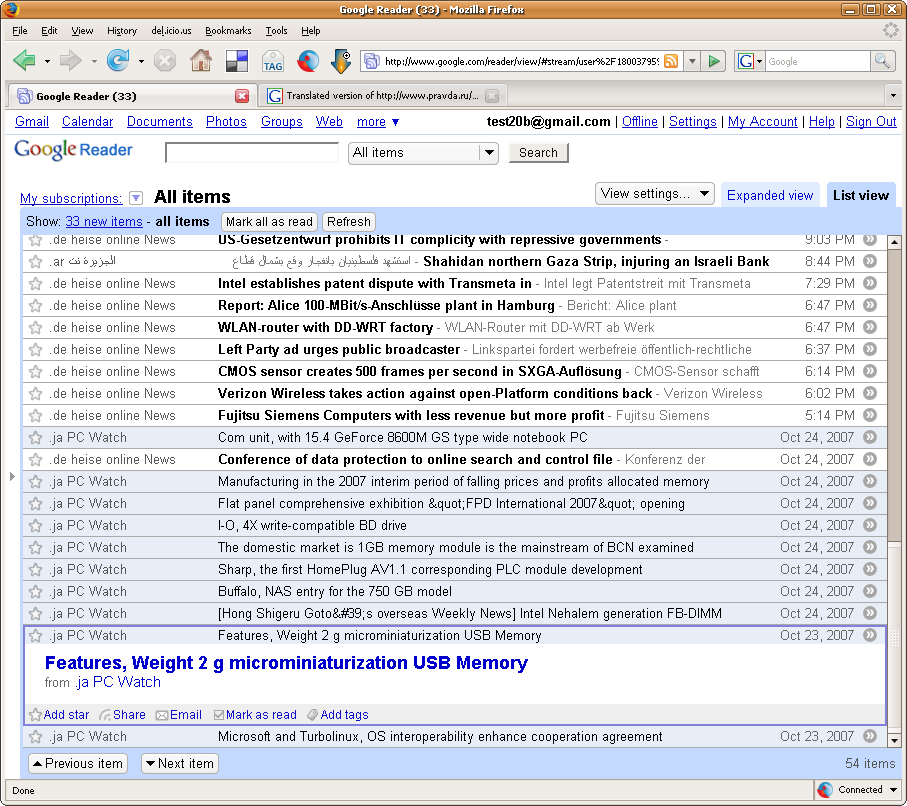Viewport: 907px width, 806px height.
Task: Click Share on the expanded item
Action: (x=123, y=715)
